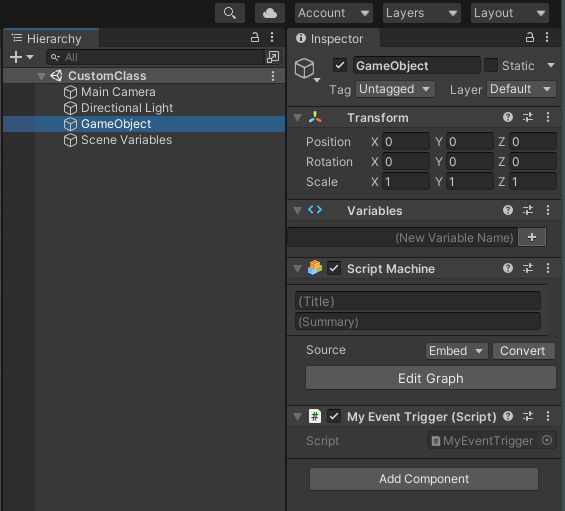Viewport: 565px width, 511px height.
Task: Click the scene visibility picker icon next to search
Action: (x=273, y=57)
